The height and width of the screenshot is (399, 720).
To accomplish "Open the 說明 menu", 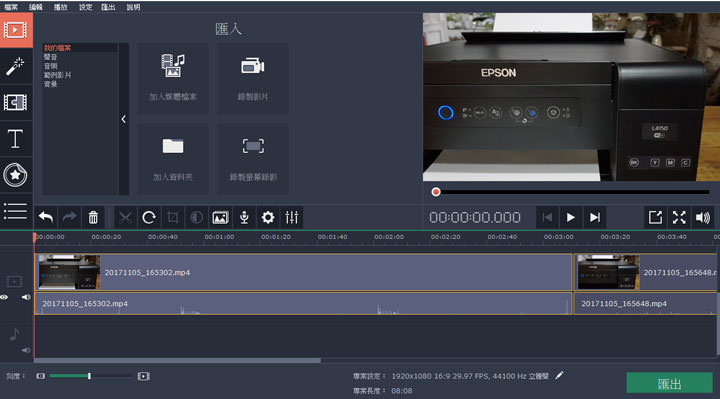I will click(133, 7).
